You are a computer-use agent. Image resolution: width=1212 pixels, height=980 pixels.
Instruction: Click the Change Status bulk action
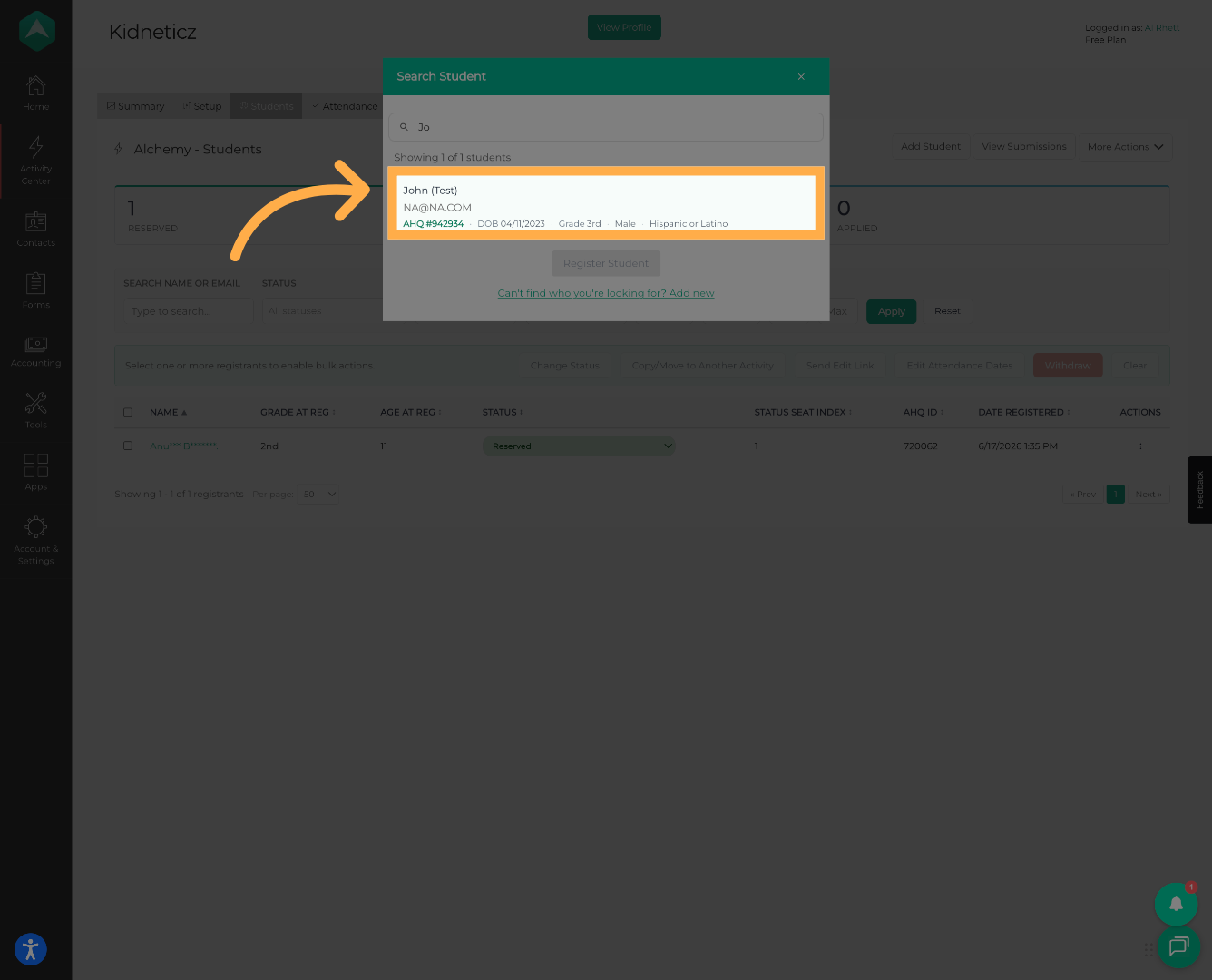pos(564,366)
